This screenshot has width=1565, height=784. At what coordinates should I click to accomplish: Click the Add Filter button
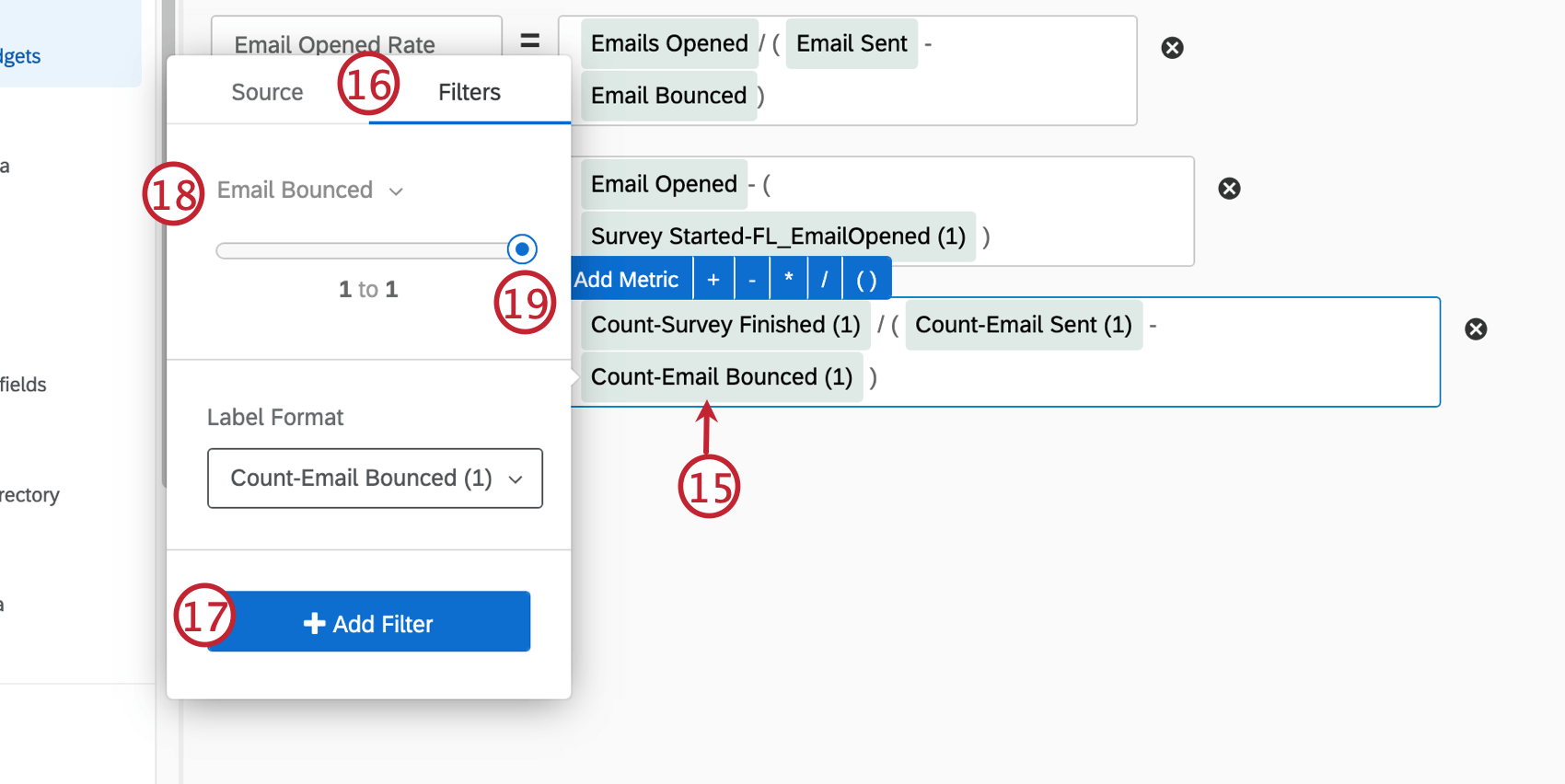tap(367, 622)
